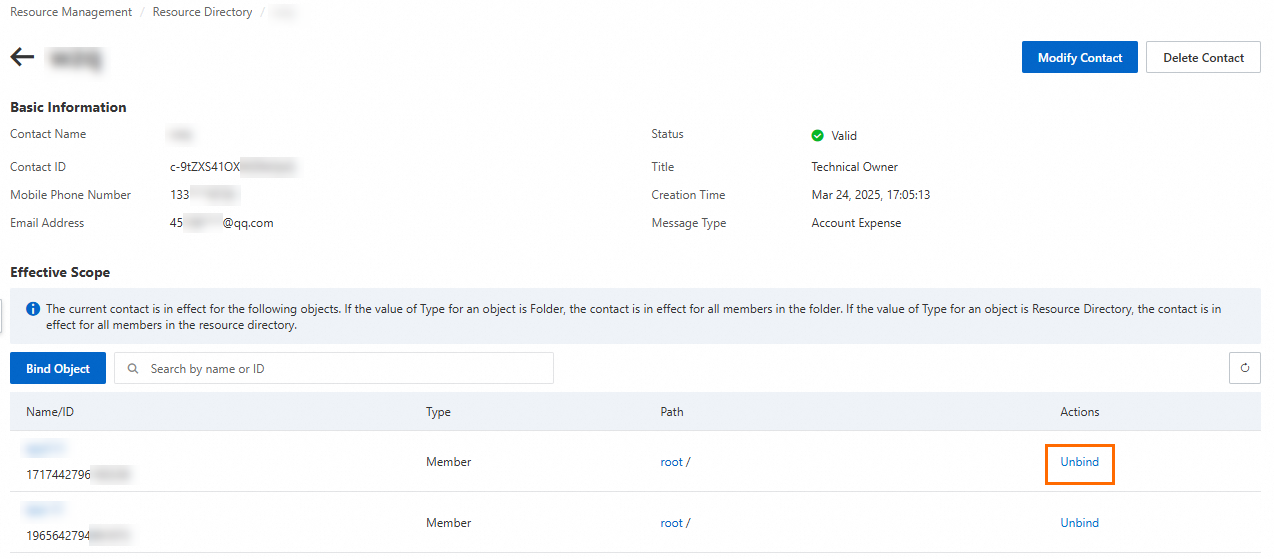Refresh the effective scope table

tap(1244, 368)
